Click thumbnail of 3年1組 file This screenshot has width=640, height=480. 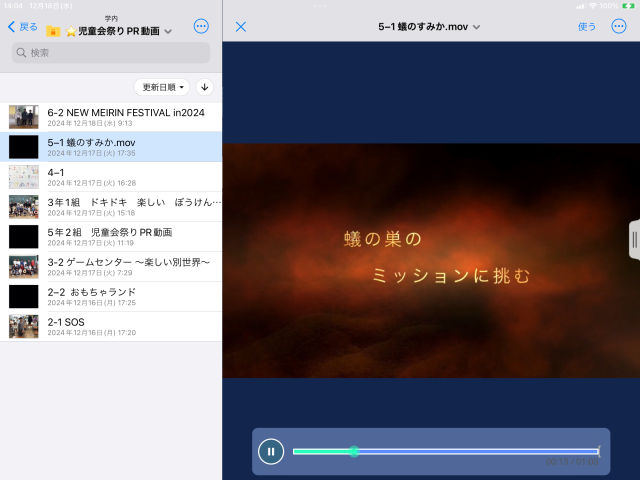[x=24, y=207]
